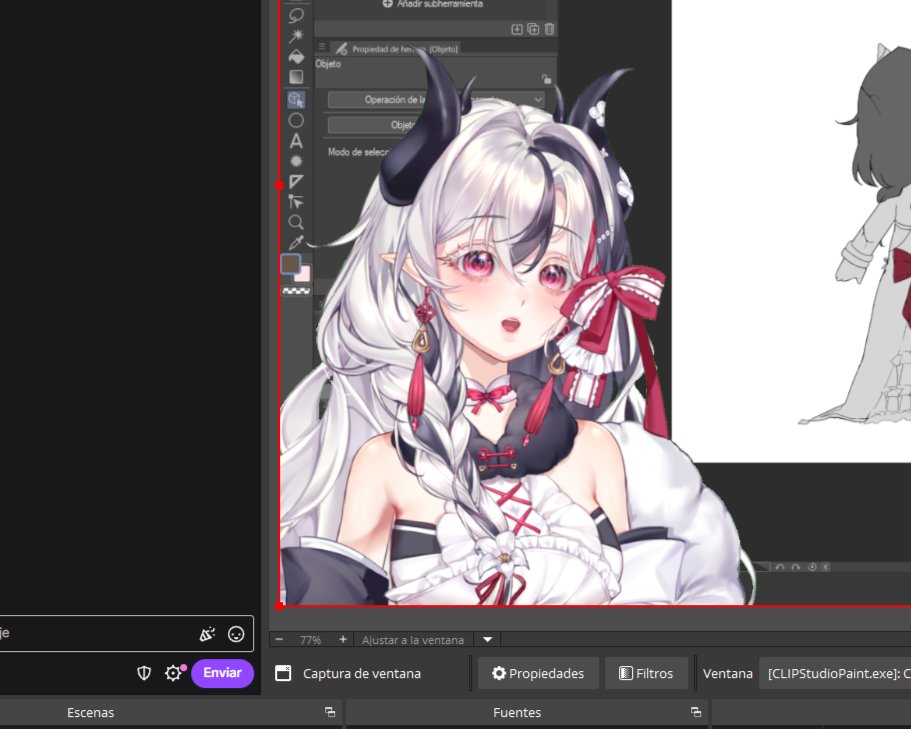Image resolution: width=911 pixels, height=729 pixels.
Task: Open Filtros for the source
Action: click(646, 673)
